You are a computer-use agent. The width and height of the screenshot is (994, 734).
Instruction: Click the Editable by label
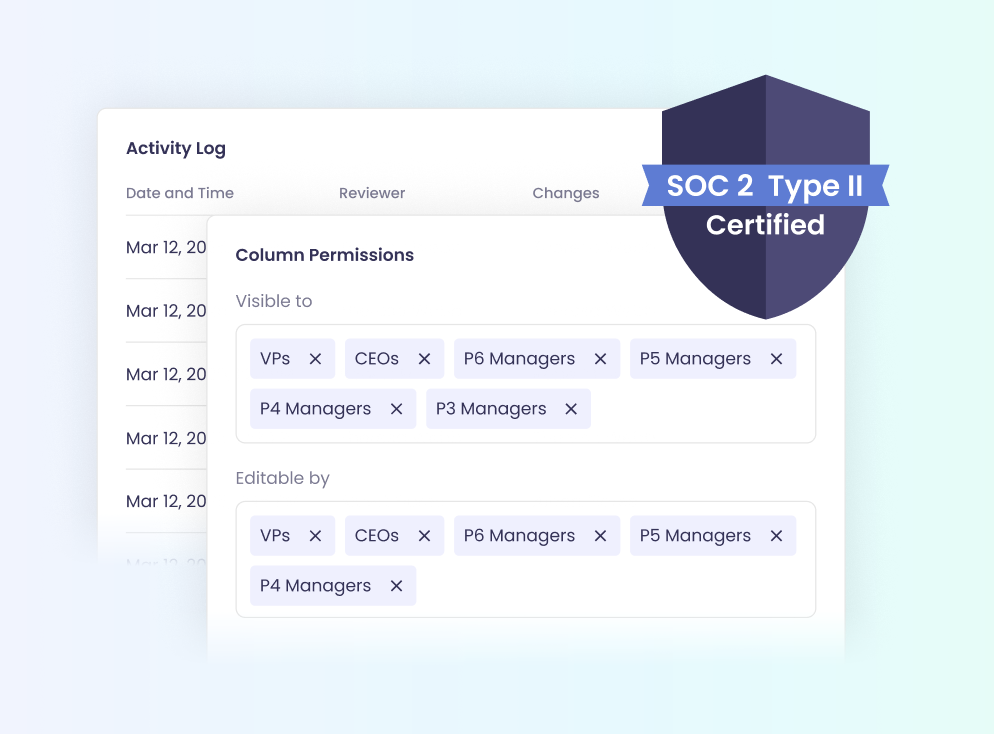click(282, 478)
